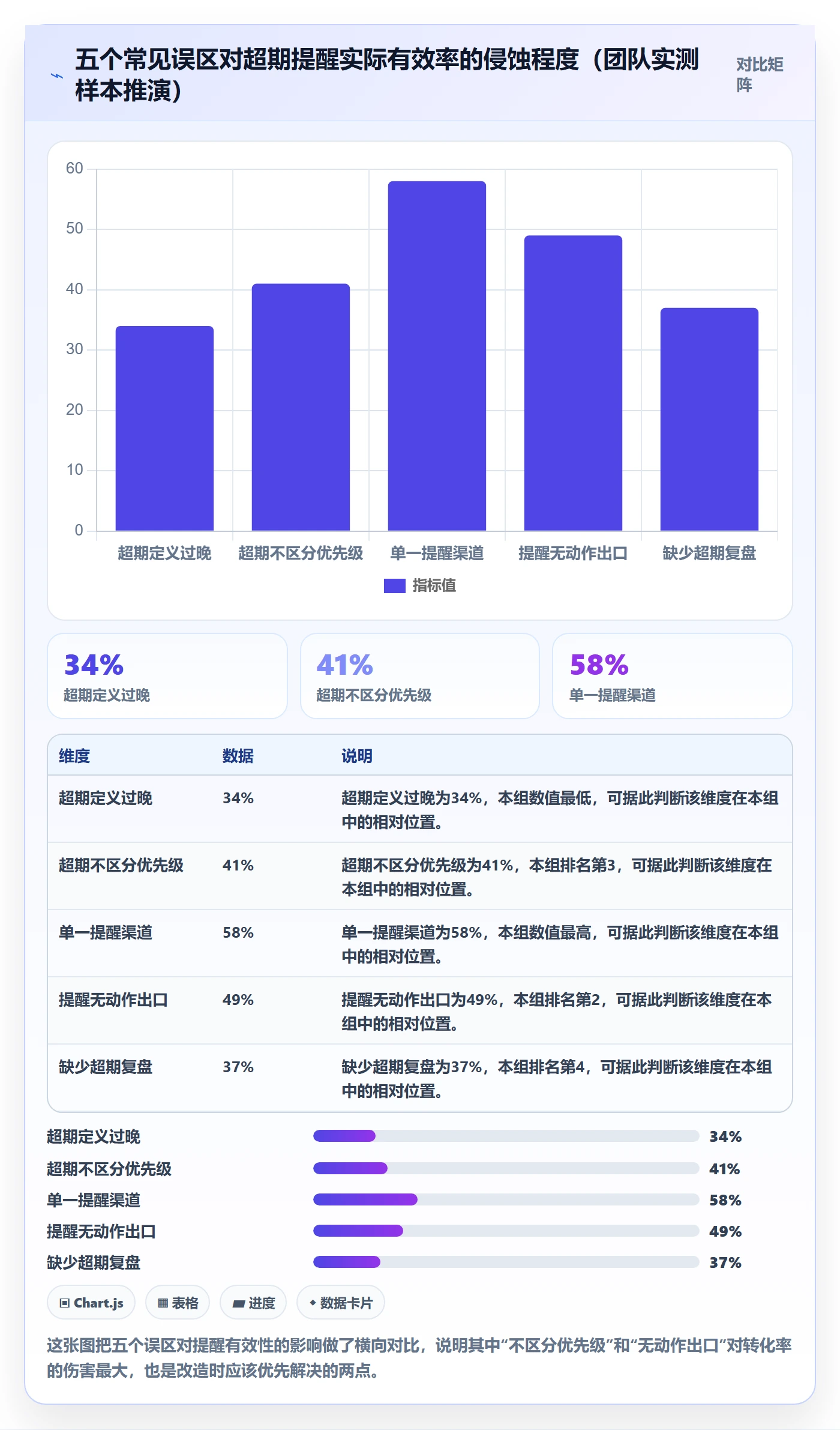Click x-axis label 单一提醒渠道

pyautogui.click(x=437, y=553)
